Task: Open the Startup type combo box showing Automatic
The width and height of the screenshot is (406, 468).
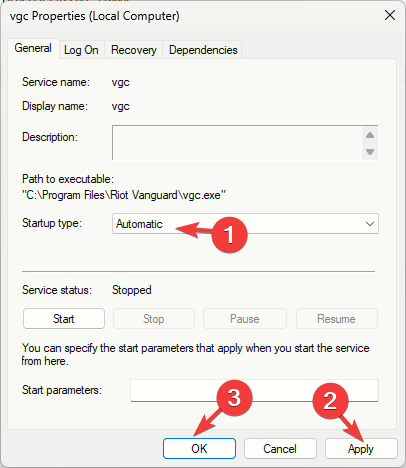Action: [245, 224]
